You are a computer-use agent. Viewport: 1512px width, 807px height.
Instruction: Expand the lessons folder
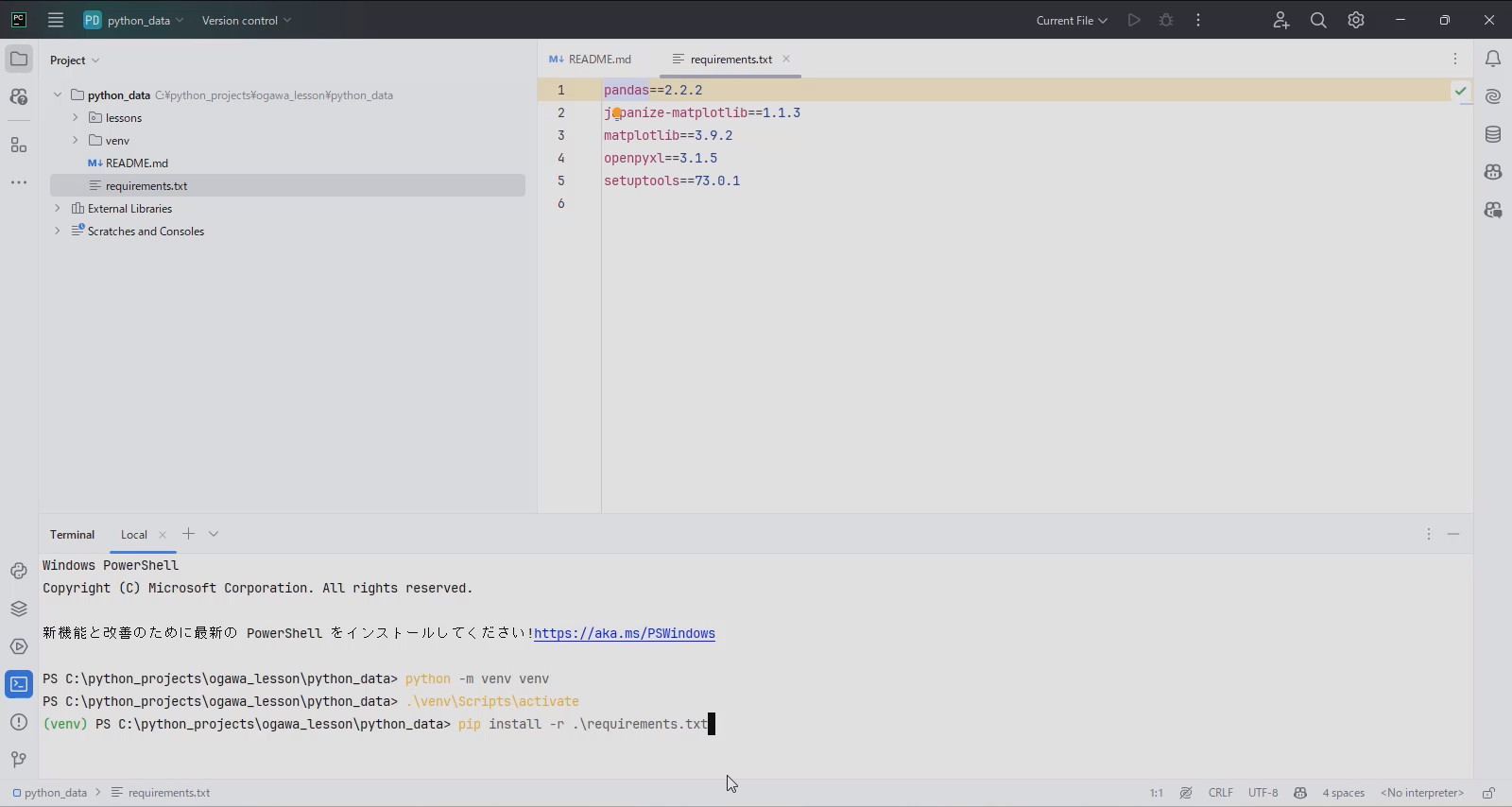pyautogui.click(x=76, y=117)
